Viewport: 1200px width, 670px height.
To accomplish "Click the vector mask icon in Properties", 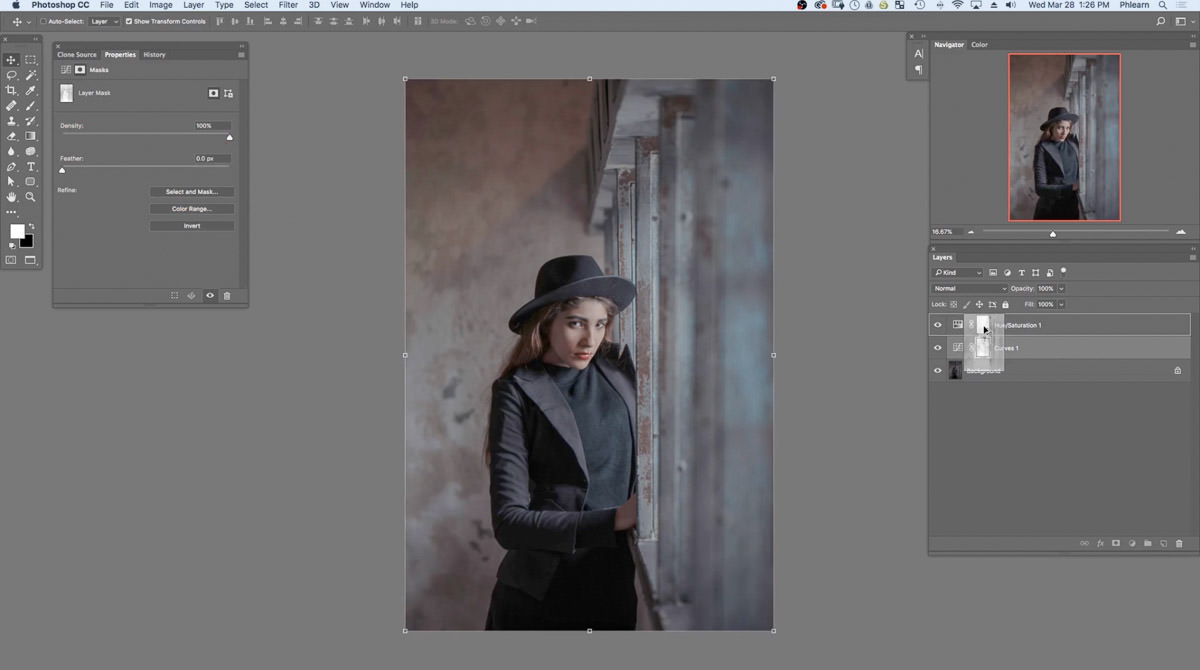I will pyautogui.click(x=228, y=93).
